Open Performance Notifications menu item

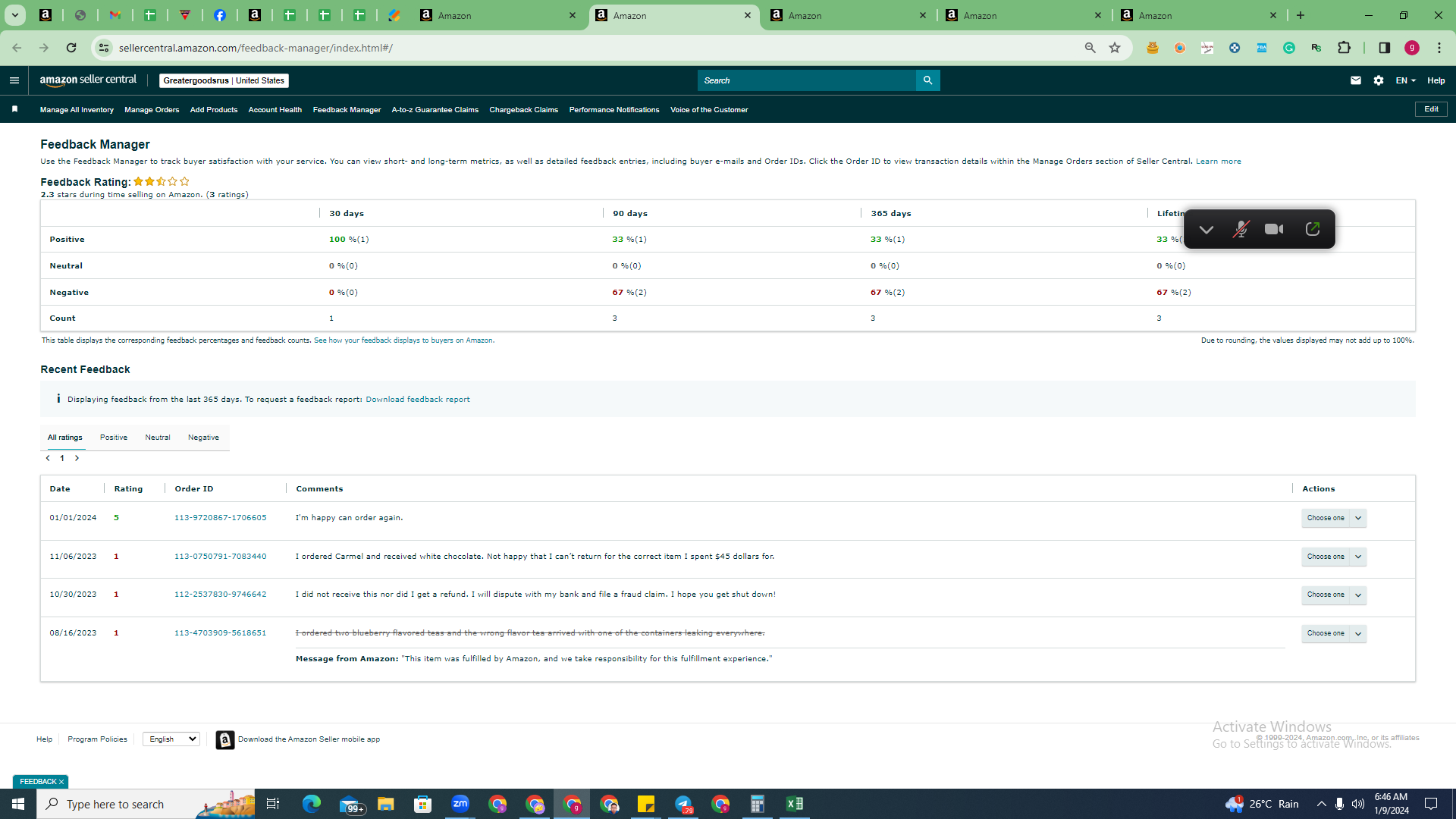[x=614, y=110]
